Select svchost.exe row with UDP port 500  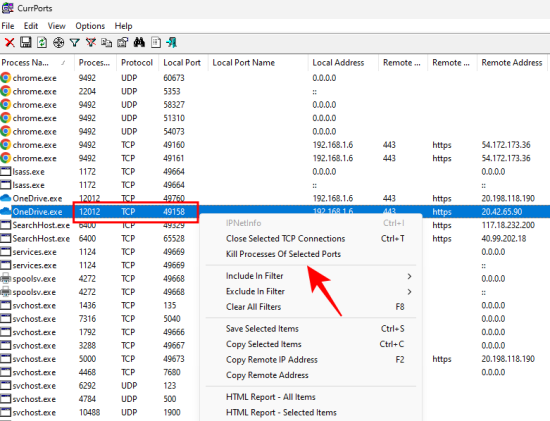100,399
